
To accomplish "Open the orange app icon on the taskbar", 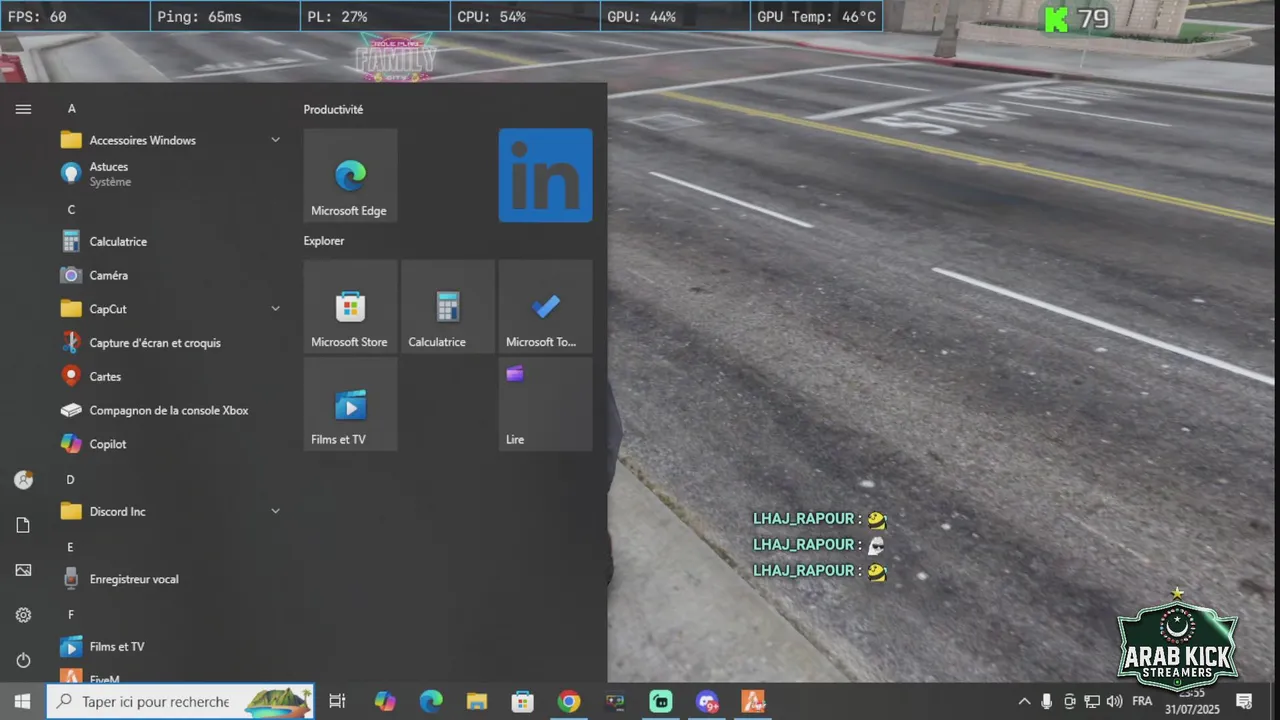I will (753, 701).
